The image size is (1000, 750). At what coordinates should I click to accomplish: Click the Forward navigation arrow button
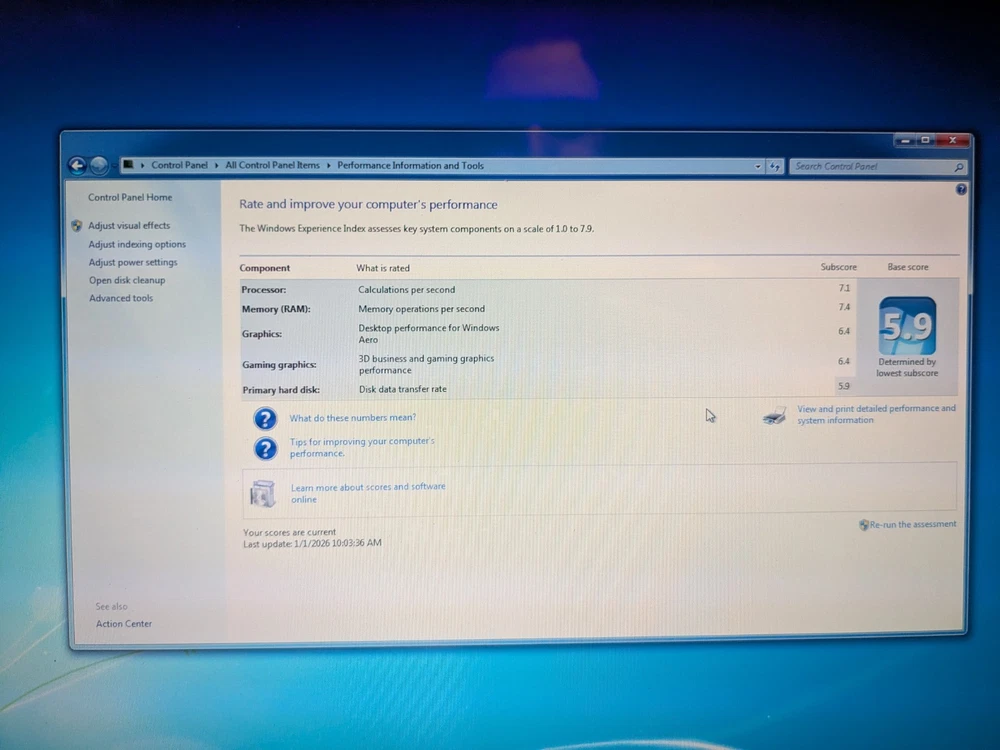point(99,166)
